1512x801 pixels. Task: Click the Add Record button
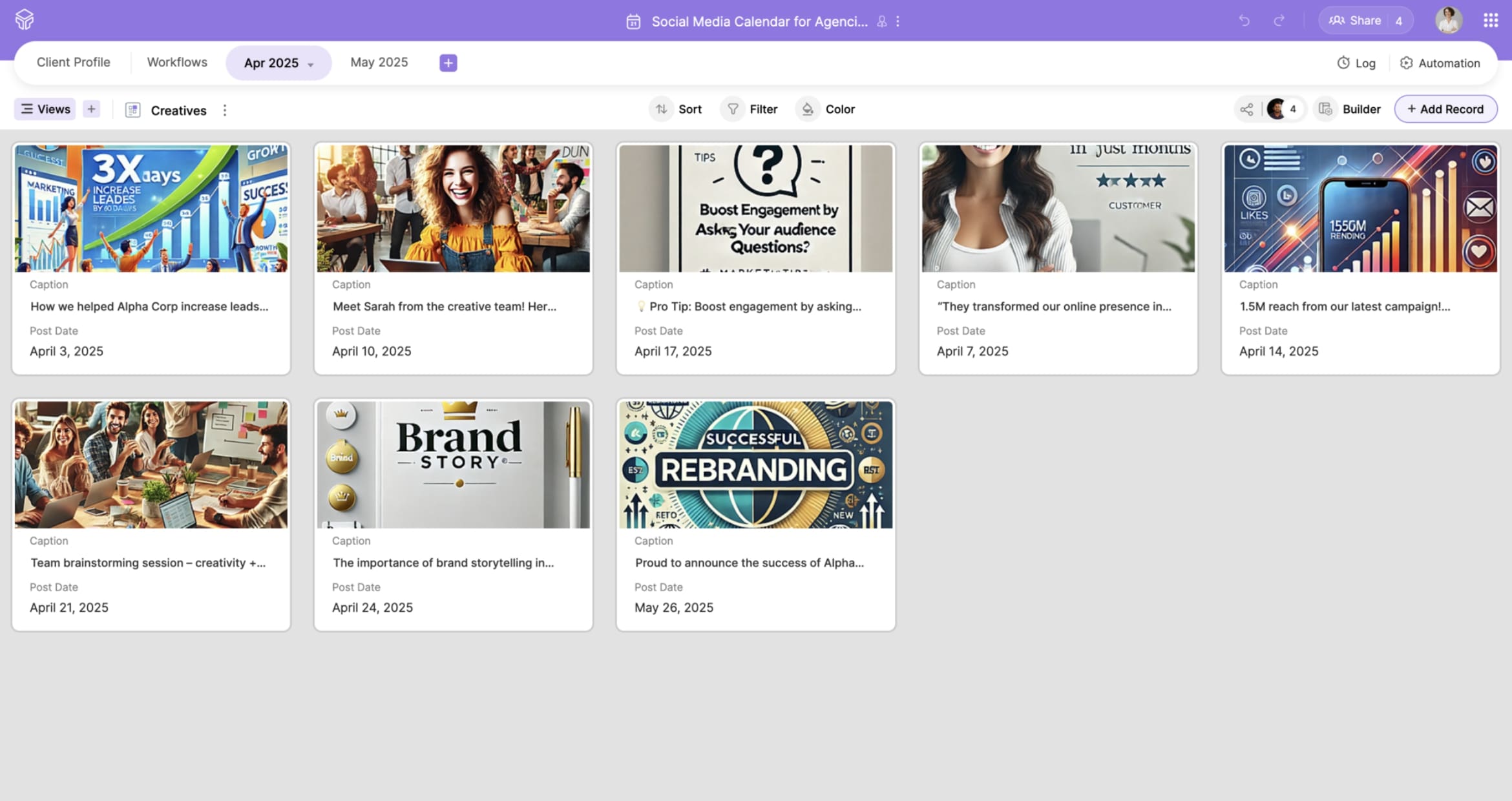pos(1445,109)
